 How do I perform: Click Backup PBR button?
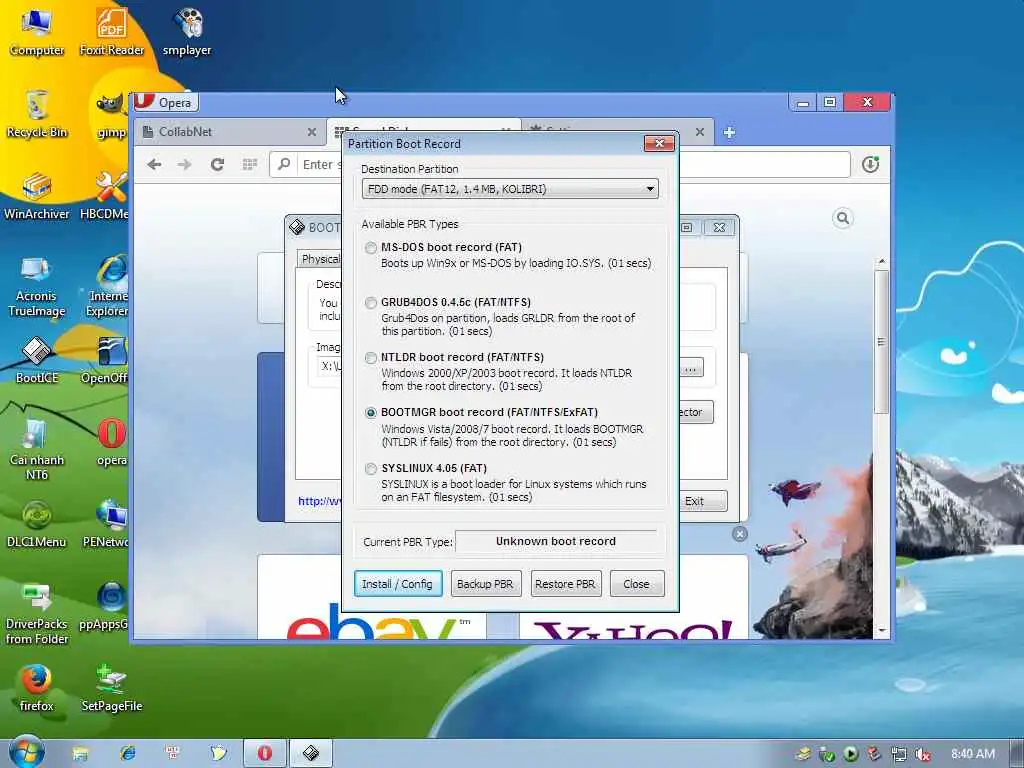pyautogui.click(x=485, y=584)
